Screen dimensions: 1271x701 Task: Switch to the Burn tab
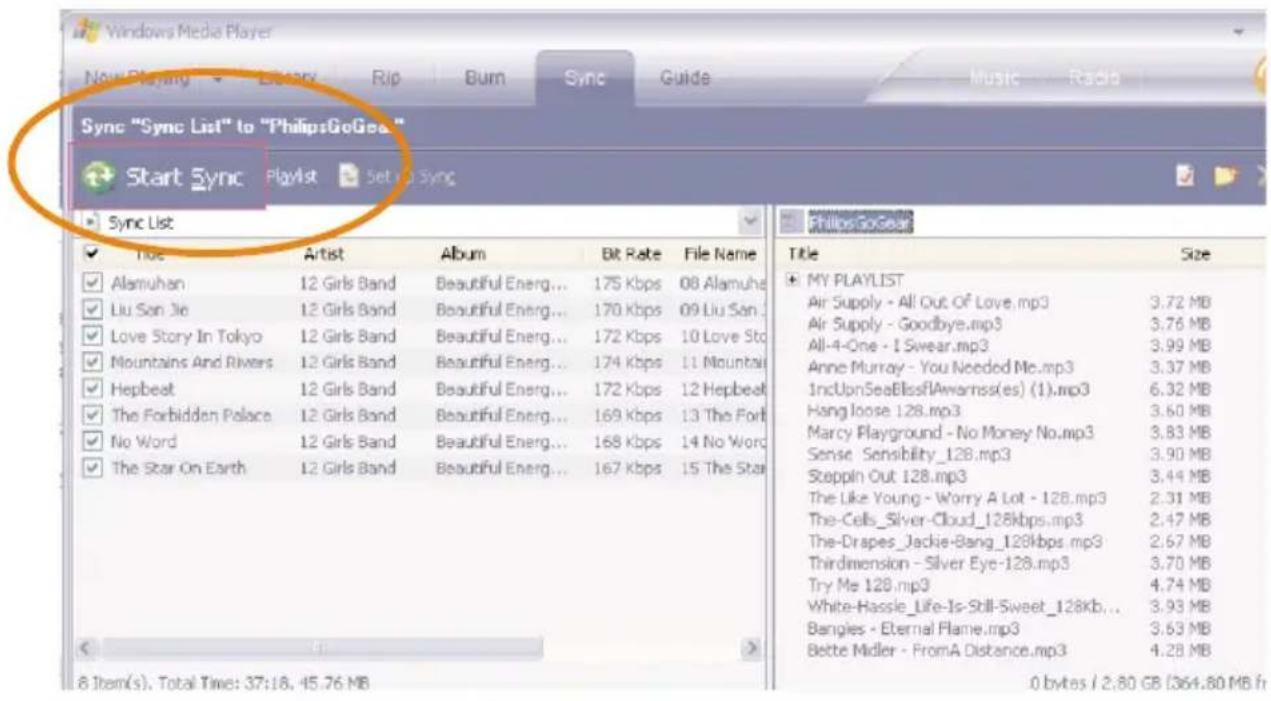484,78
